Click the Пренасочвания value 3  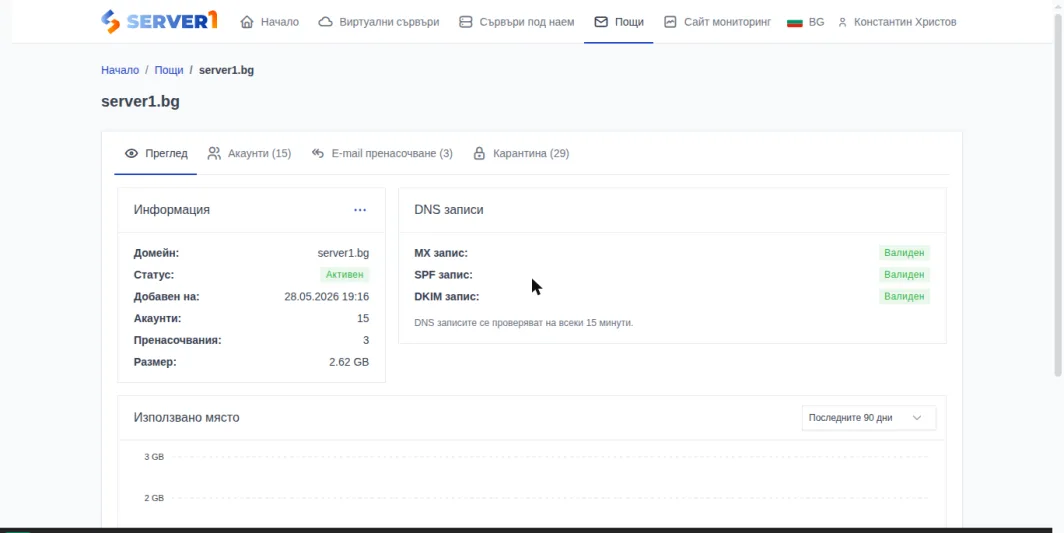coord(366,340)
